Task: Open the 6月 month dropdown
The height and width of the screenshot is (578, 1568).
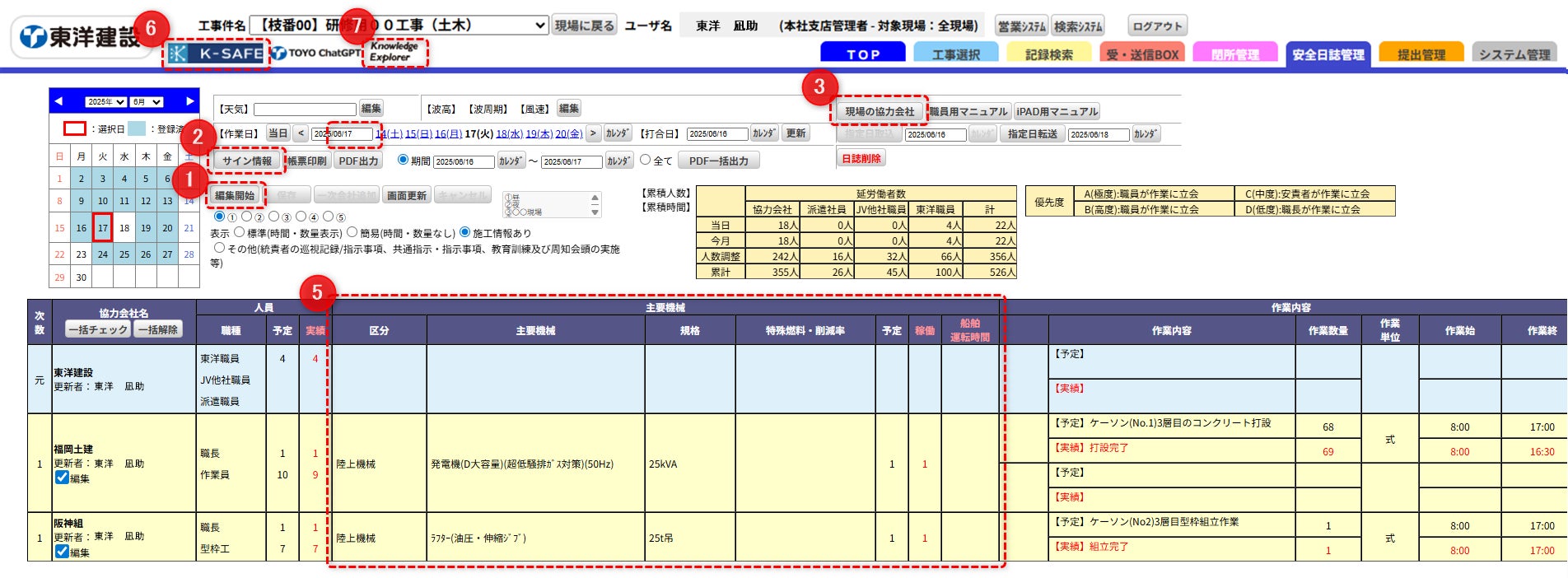Action: (147, 102)
